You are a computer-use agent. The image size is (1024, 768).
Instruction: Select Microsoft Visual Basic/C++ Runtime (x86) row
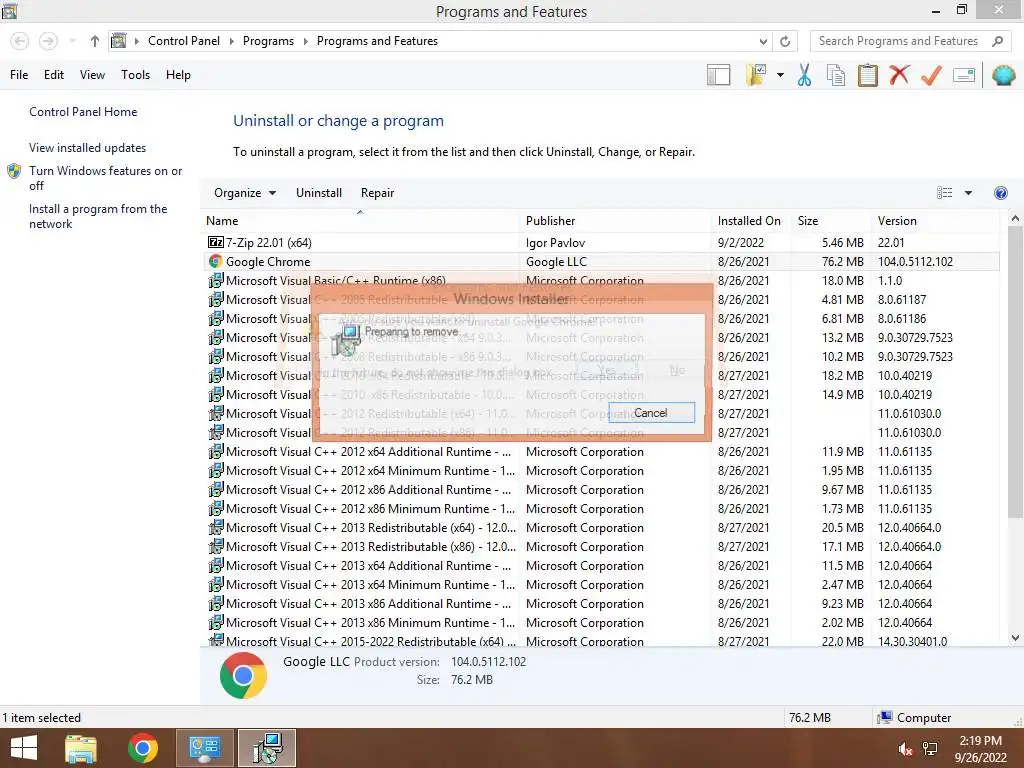coord(601,280)
